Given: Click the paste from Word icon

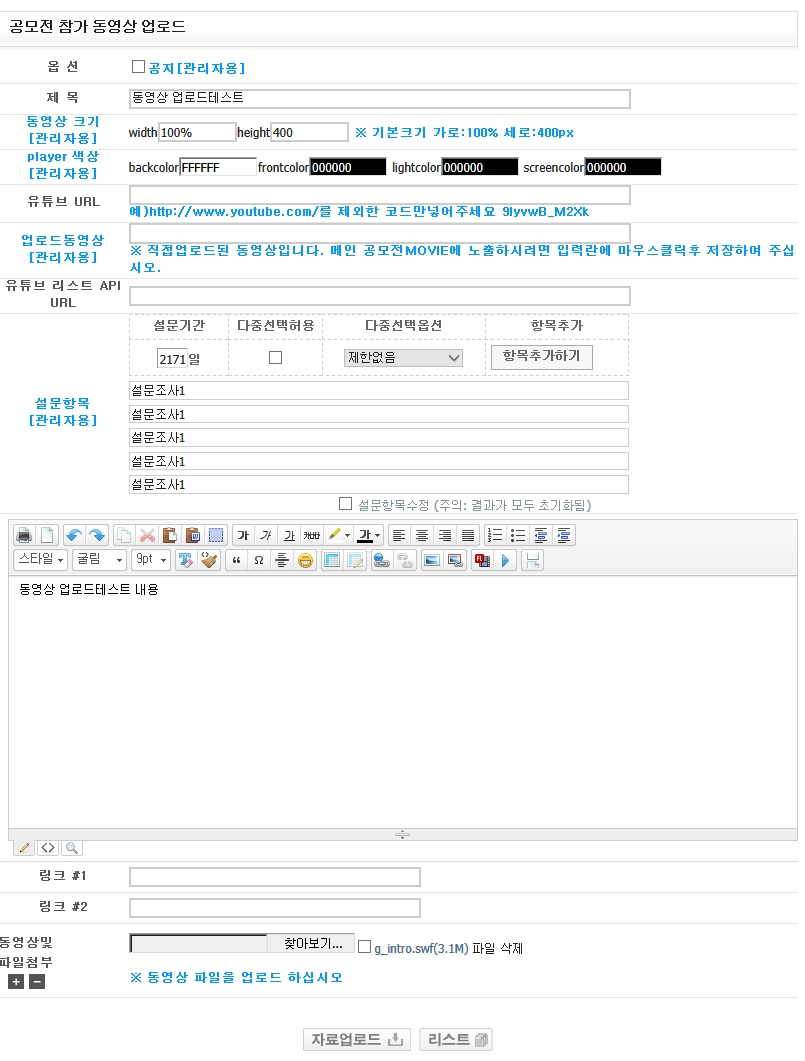Looking at the screenshot, I should 193,535.
